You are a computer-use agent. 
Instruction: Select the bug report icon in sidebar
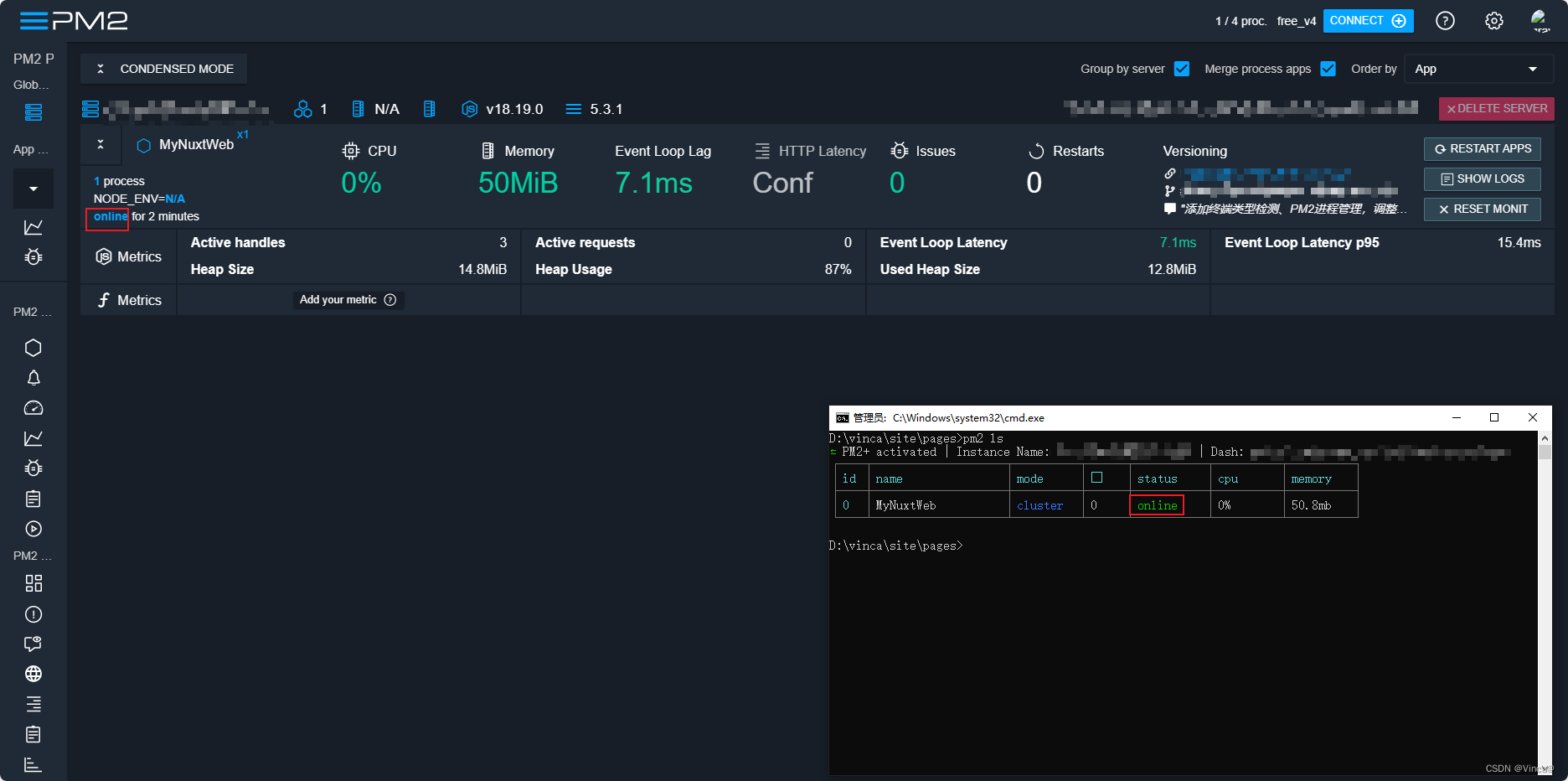[x=34, y=468]
